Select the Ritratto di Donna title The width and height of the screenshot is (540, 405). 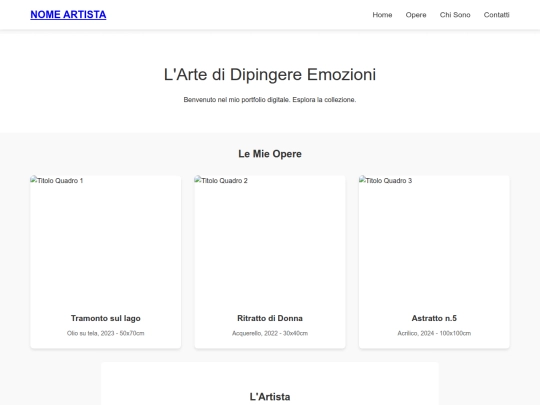click(270, 318)
